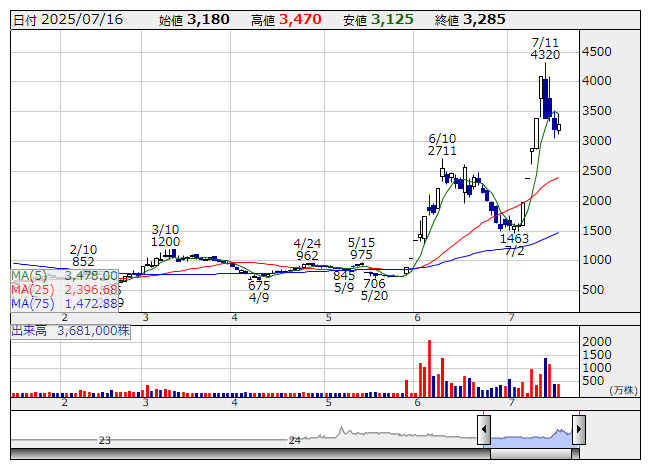This screenshot has width=653, height=470.
Task: Click the blue selected range in overview chart
Action: pyautogui.click(x=531, y=436)
